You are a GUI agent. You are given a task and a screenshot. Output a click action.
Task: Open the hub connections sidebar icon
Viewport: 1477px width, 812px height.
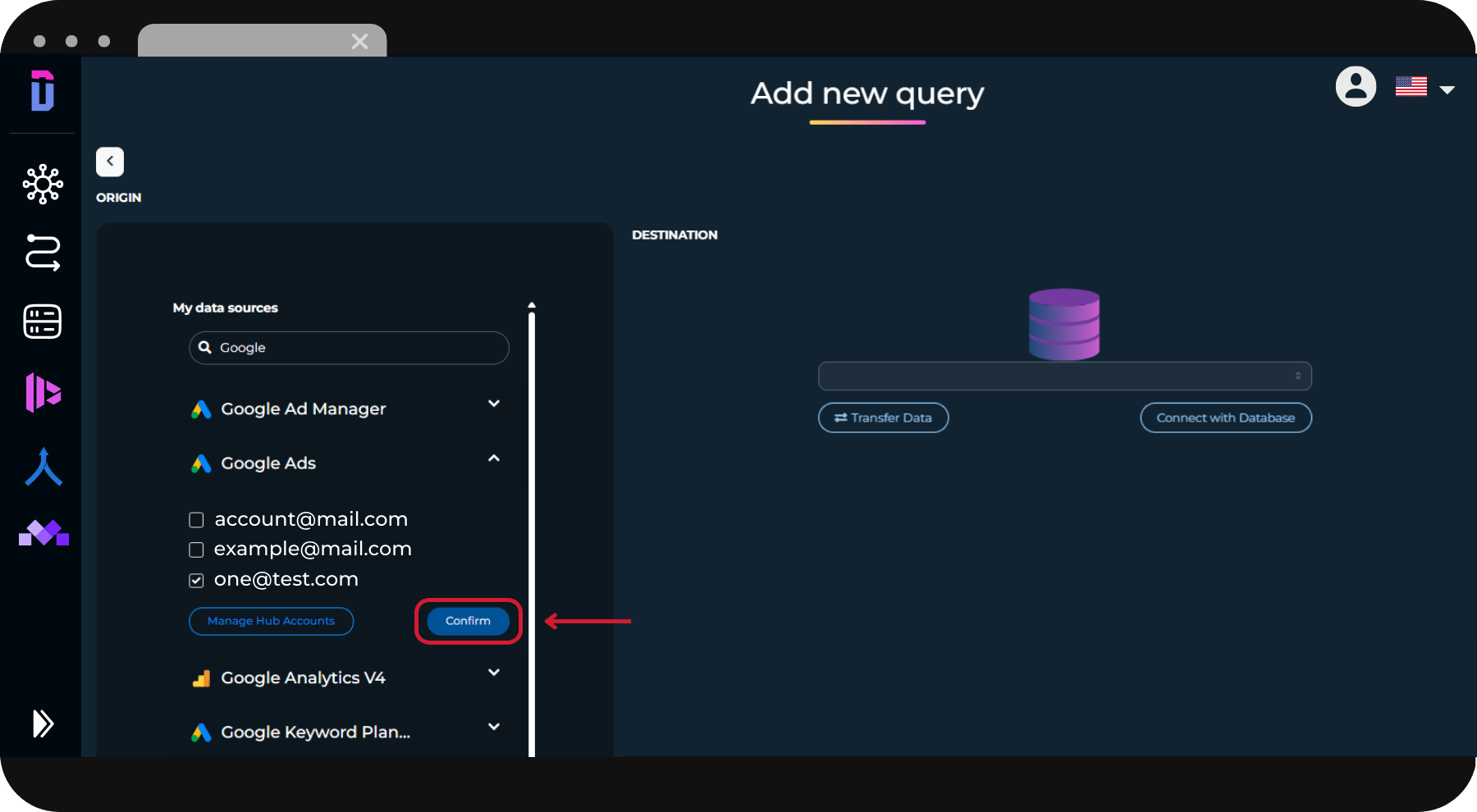point(43,185)
